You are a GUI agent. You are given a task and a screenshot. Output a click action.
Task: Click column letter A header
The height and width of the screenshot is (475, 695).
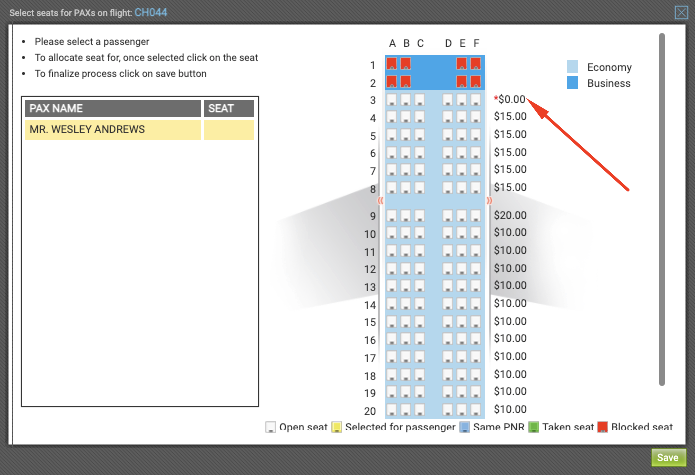(392, 43)
